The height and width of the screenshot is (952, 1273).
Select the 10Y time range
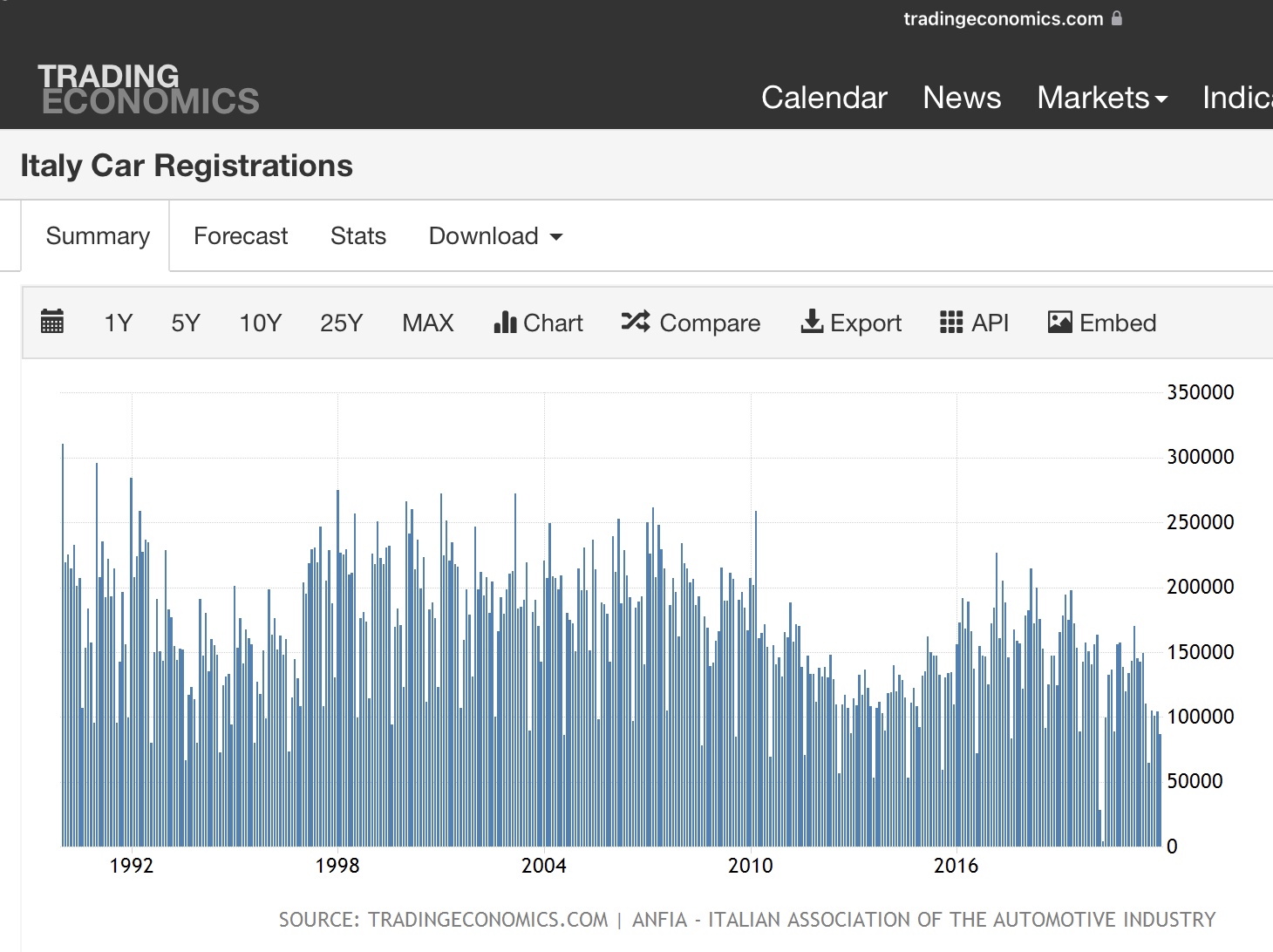(x=260, y=323)
